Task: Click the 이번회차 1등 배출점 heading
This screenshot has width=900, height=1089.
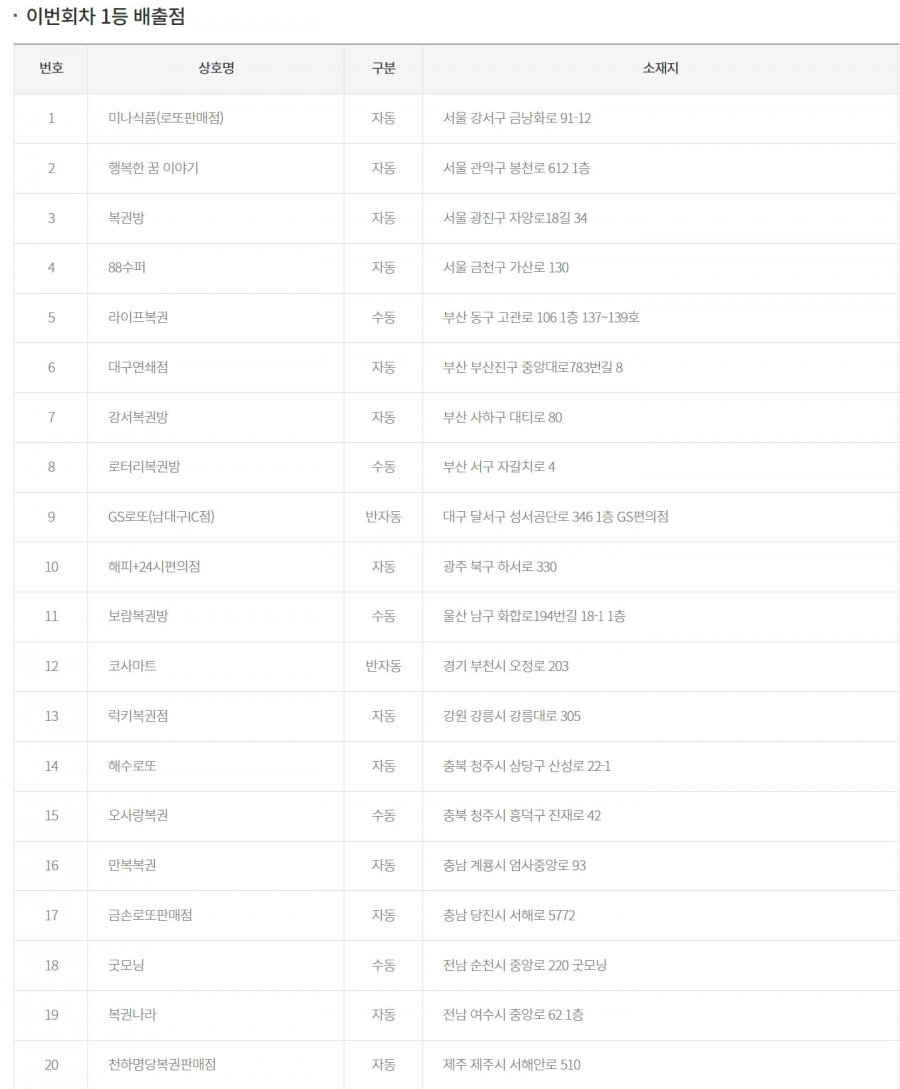Action: pyautogui.click(x=106, y=16)
